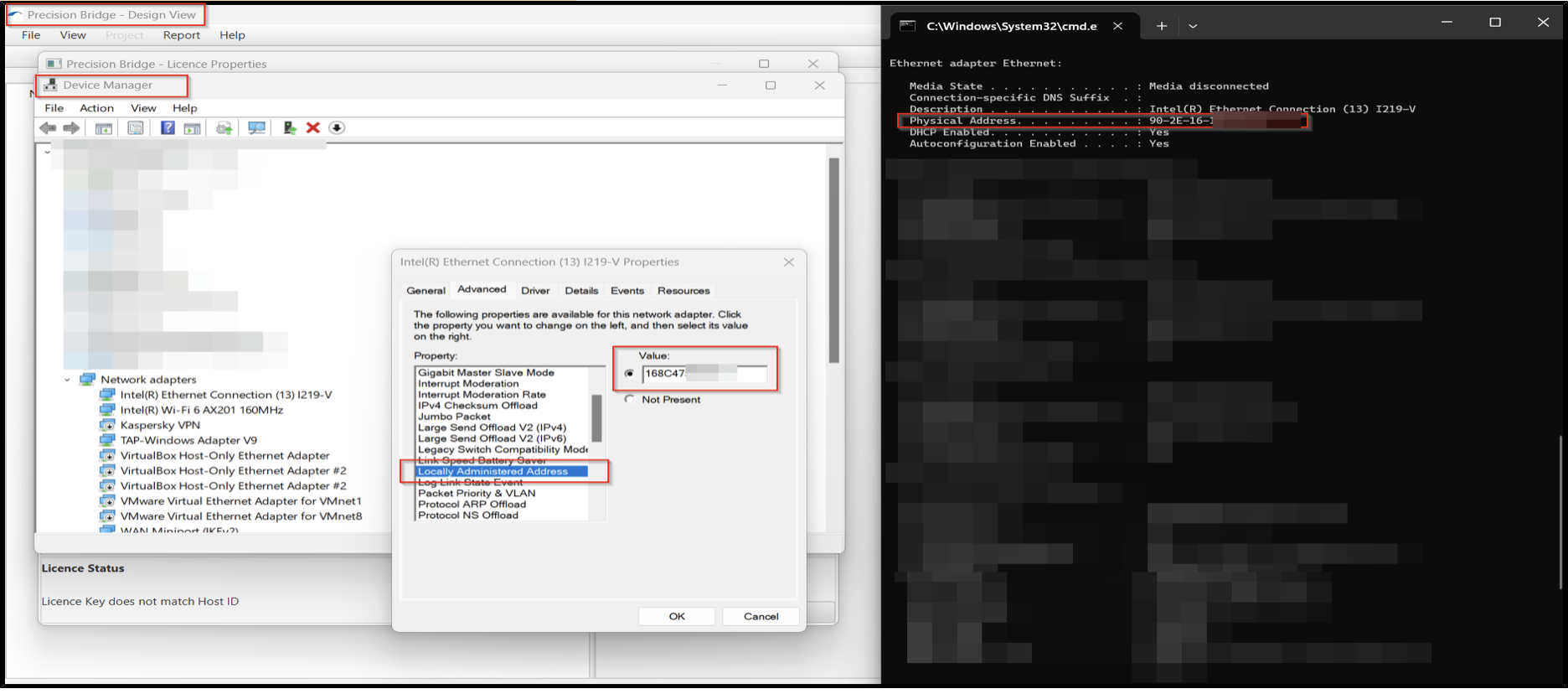Open Properties via the Device Manager toolbar icon

135,127
